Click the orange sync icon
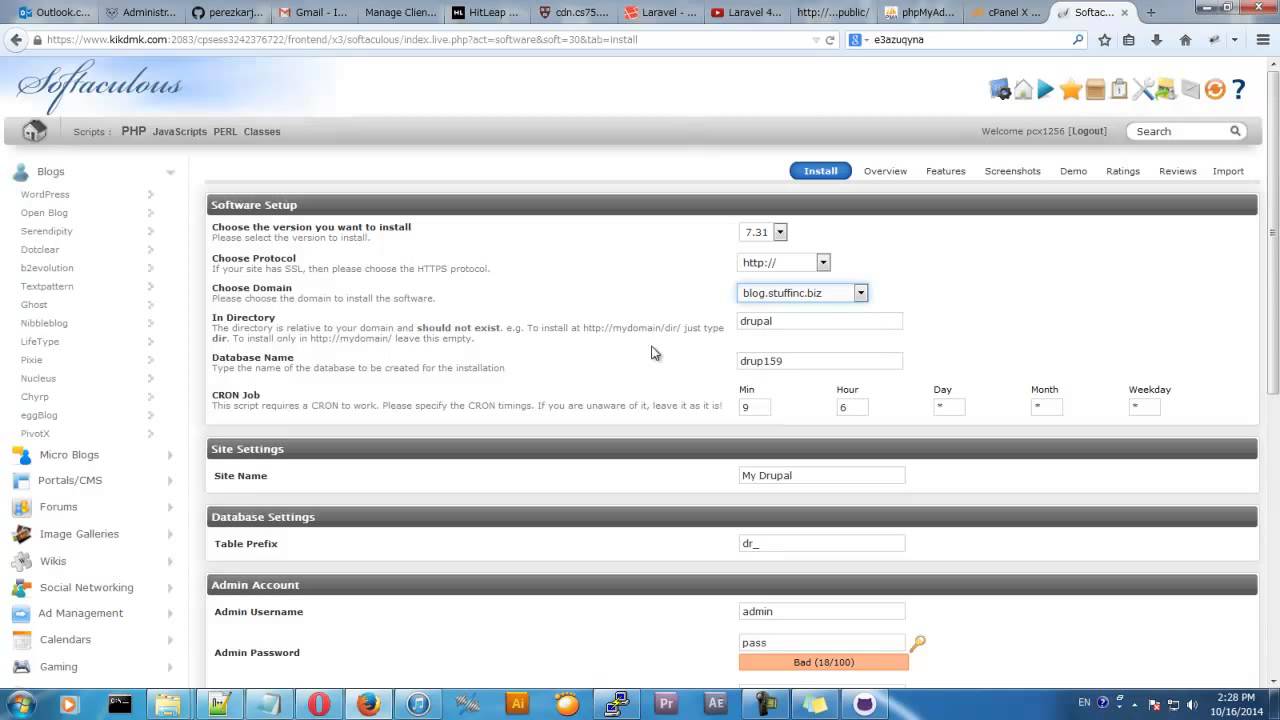Image resolution: width=1280 pixels, height=720 pixels. click(1214, 90)
